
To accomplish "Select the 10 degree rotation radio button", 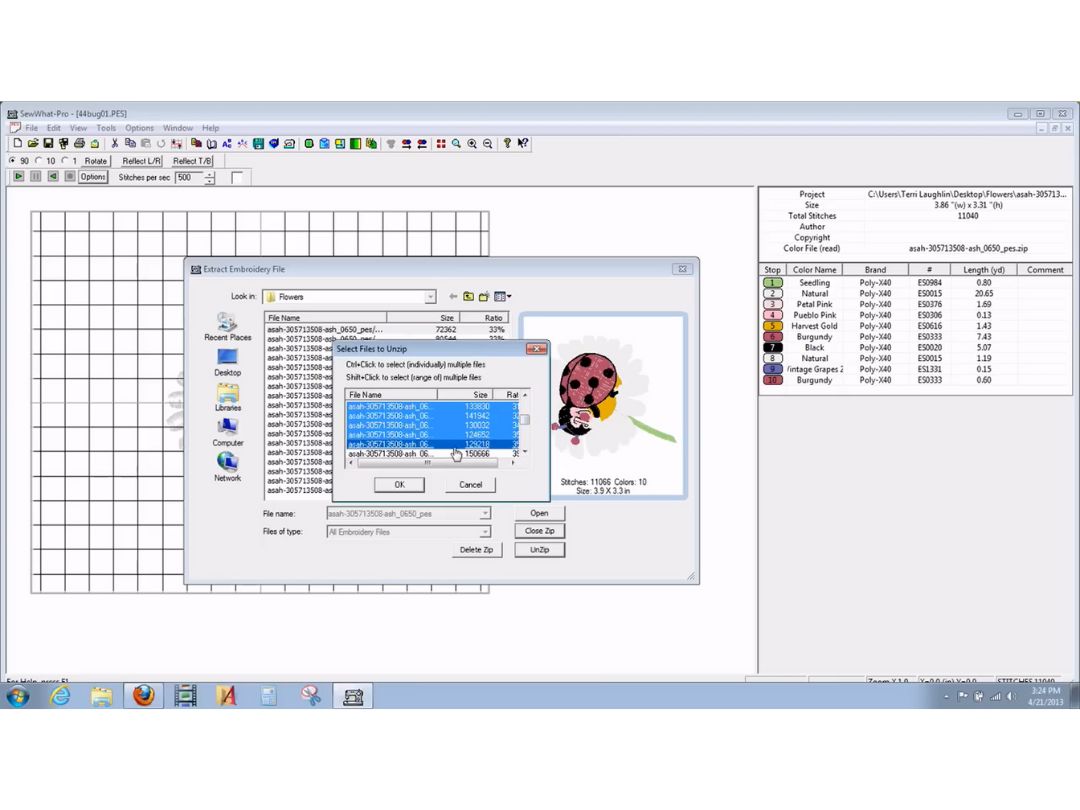I will pyautogui.click(x=39, y=160).
